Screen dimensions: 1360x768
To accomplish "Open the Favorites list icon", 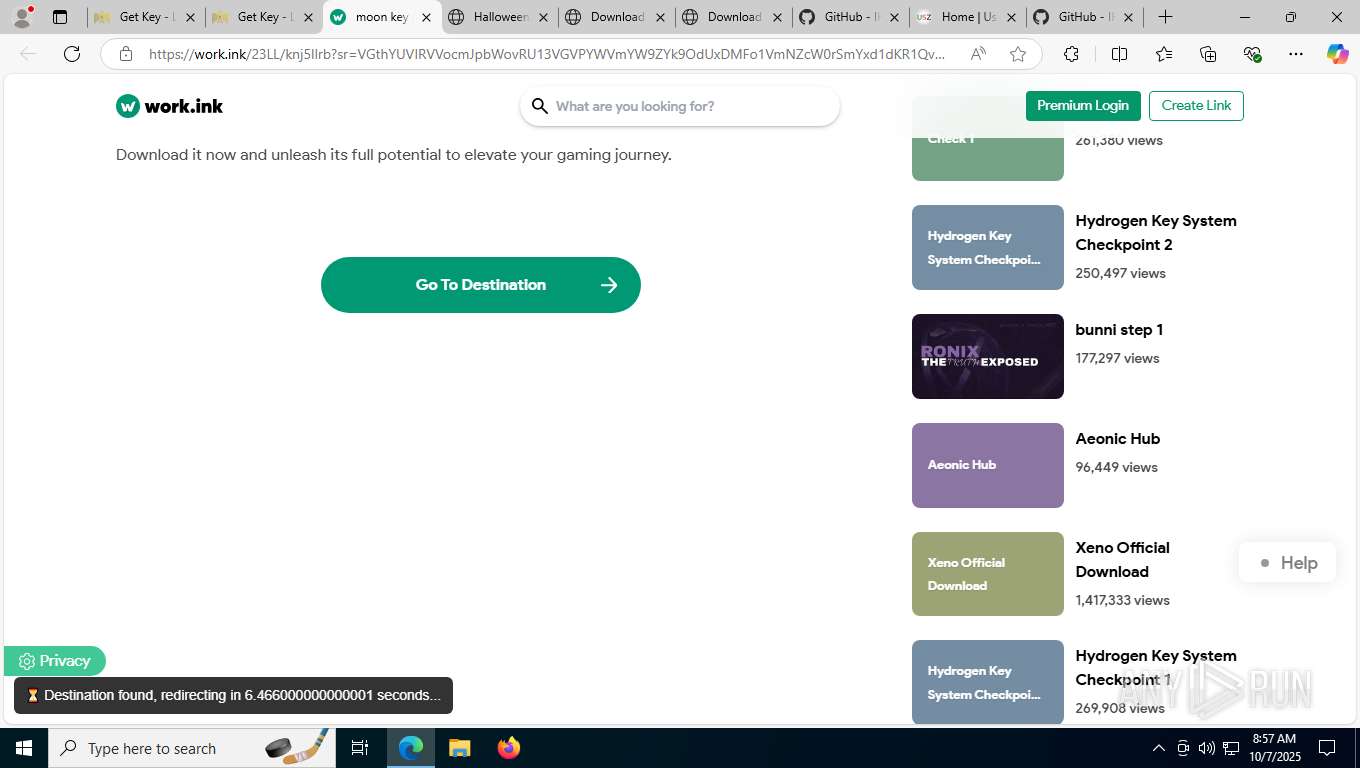I will tap(1164, 54).
